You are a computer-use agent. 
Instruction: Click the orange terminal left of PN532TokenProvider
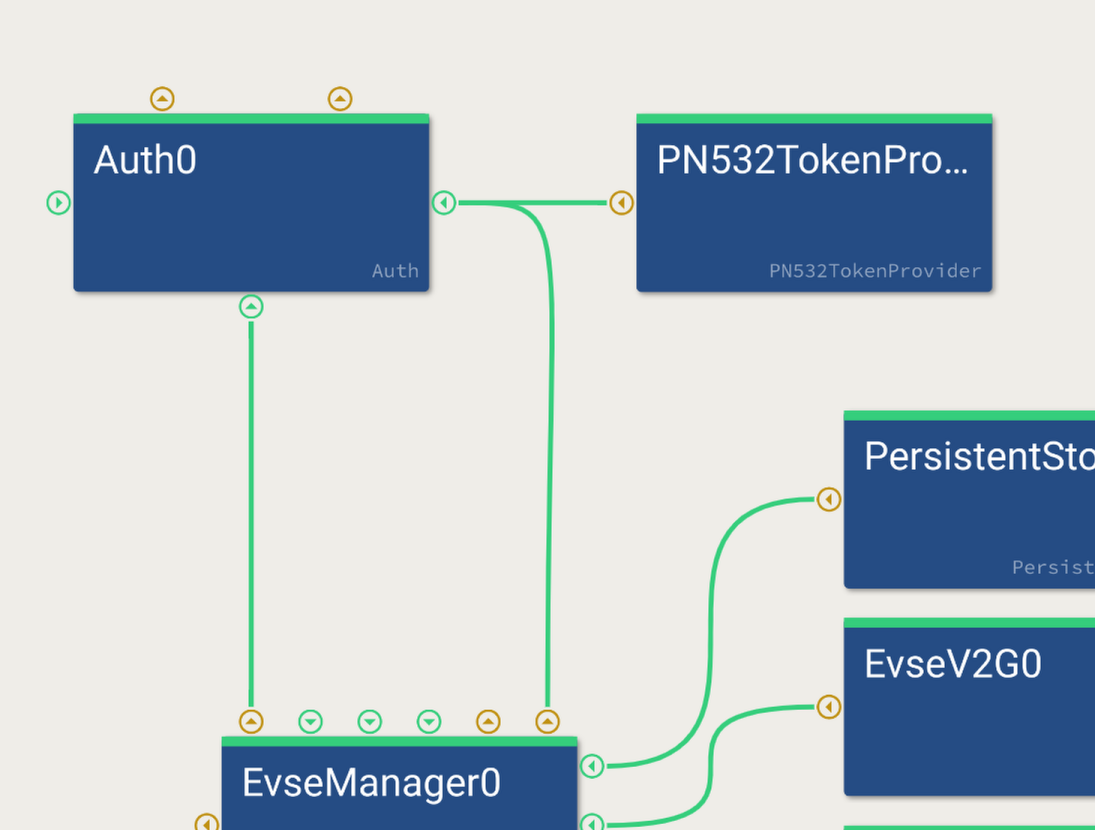pyautogui.click(x=621, y=203)
